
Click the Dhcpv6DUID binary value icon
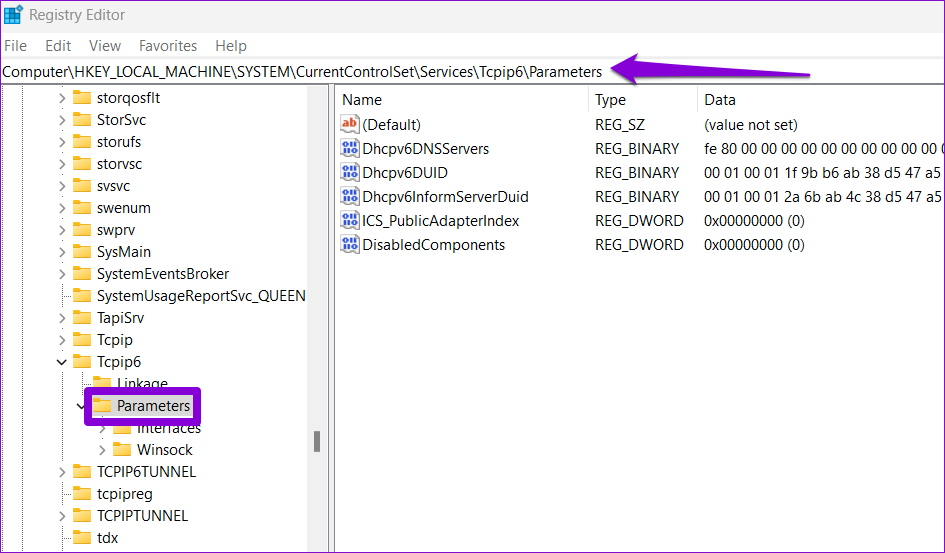pos(350,173)
